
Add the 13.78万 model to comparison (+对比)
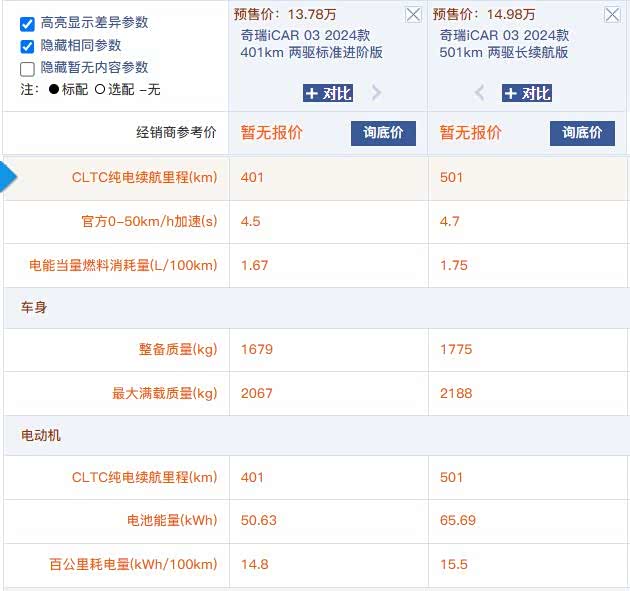coord(328,93)
